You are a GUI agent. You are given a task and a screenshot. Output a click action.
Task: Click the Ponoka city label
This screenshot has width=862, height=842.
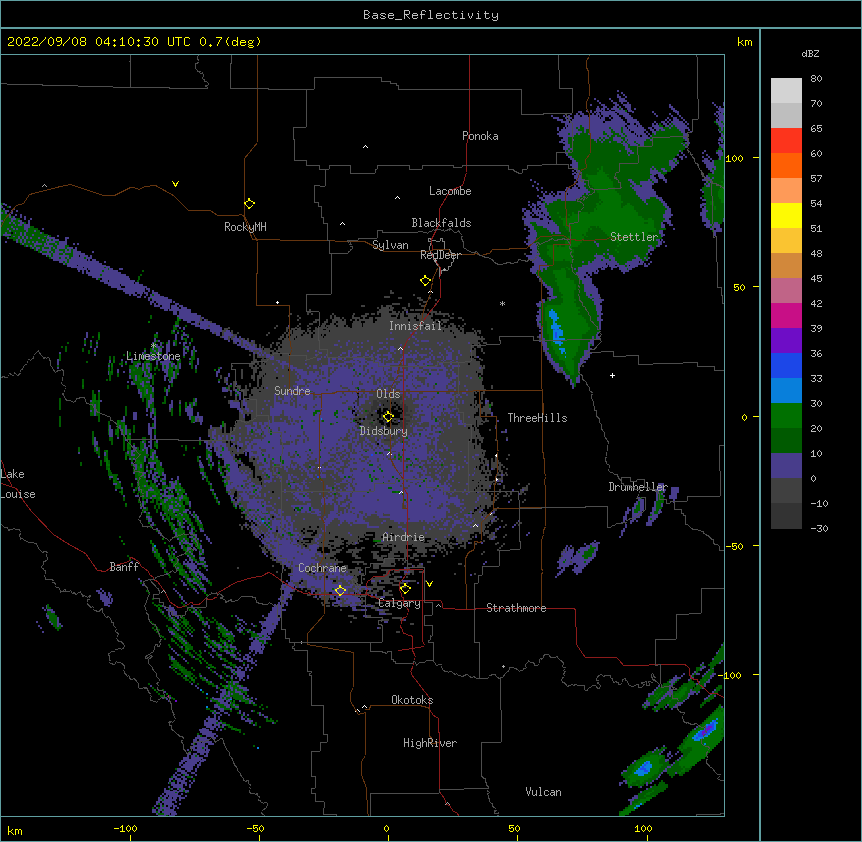click(480, 136)
